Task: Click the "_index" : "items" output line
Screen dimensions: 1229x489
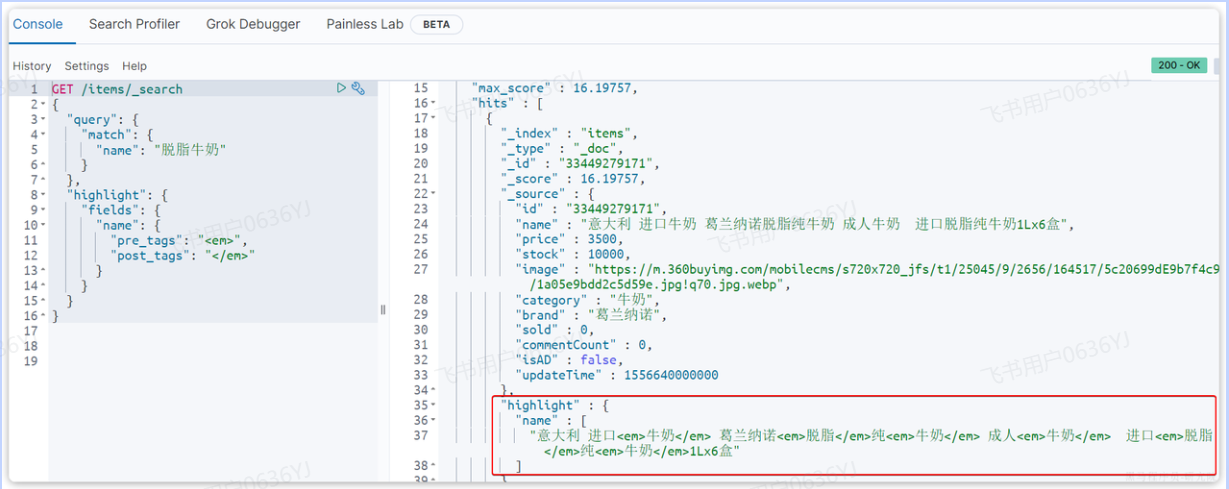Action: pos(569,133)
